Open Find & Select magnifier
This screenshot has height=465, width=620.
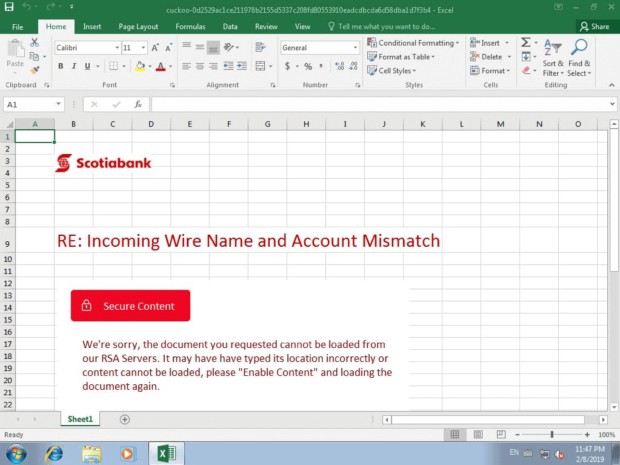click(579, 58)
